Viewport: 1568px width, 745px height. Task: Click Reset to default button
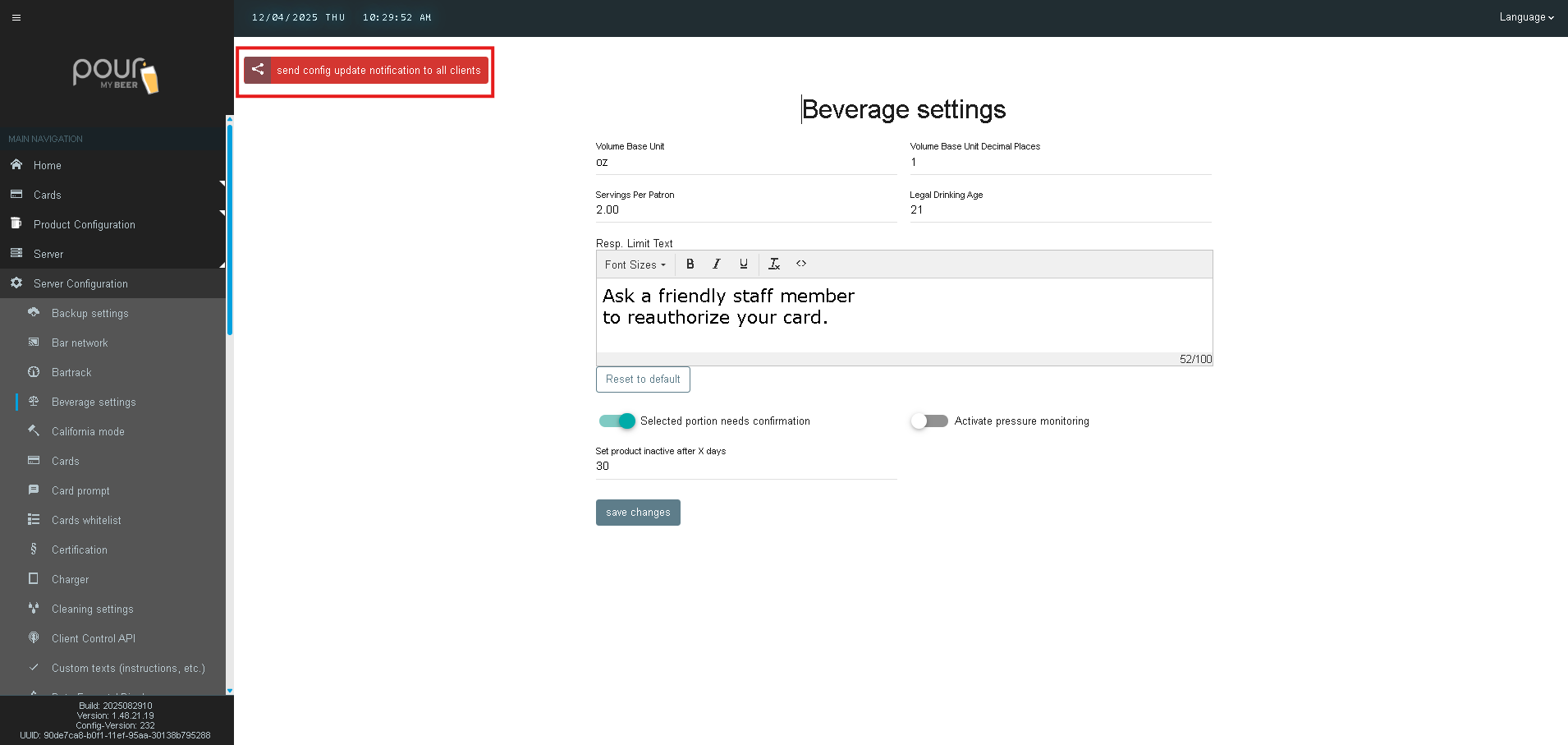(643, 379)
